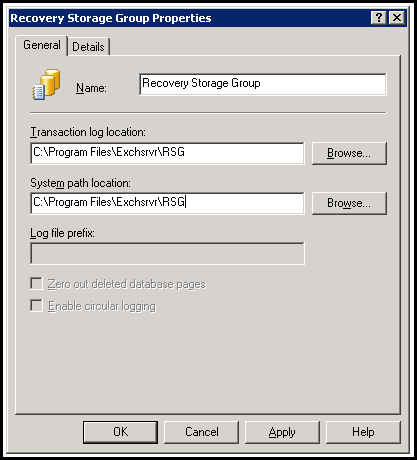Screen dimensions: 417x460
Task: Confirm changes with the OK button
Action: coord(120,432)
